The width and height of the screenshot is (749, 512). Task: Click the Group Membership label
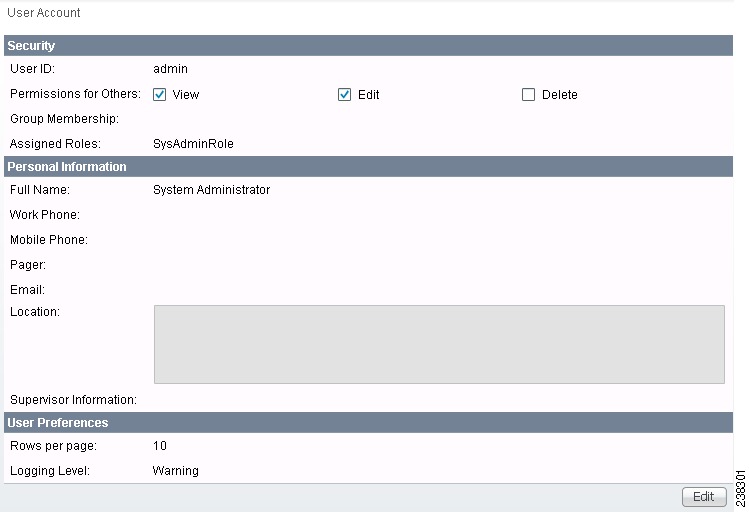click(x=64, y=119)
